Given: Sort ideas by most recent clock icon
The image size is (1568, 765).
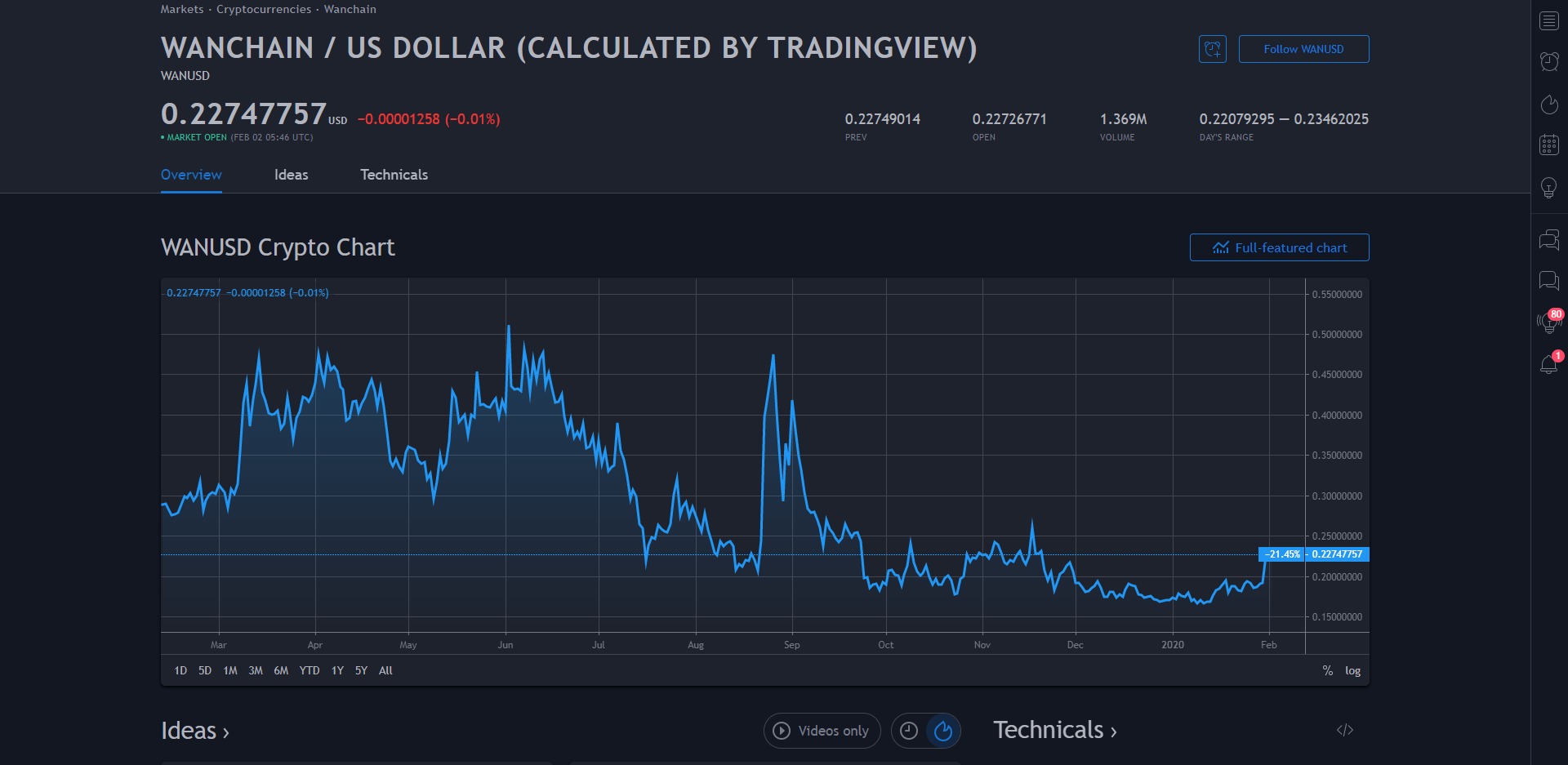Looking at the screenshot, I should coord(909,731).
